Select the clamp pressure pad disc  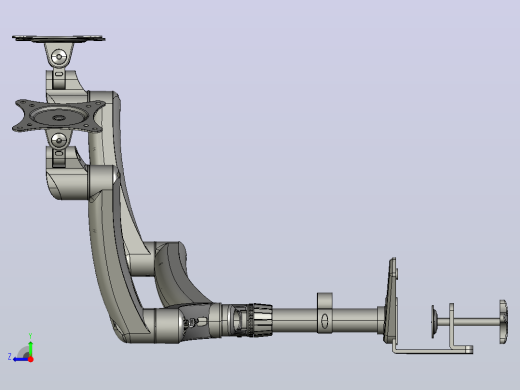pos(433,321)
